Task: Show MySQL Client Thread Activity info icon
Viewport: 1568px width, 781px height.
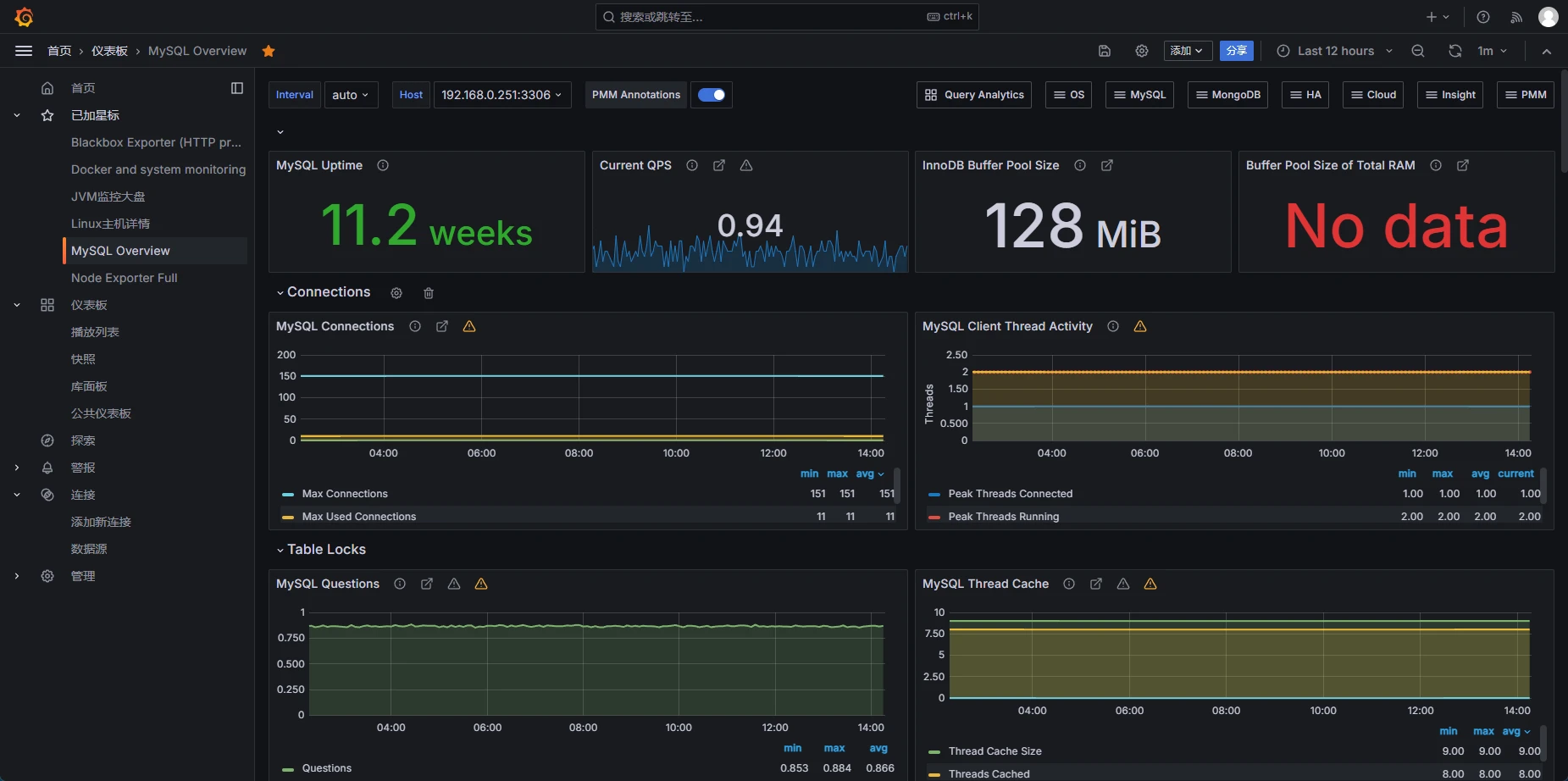Action: tap(1113, 326)
